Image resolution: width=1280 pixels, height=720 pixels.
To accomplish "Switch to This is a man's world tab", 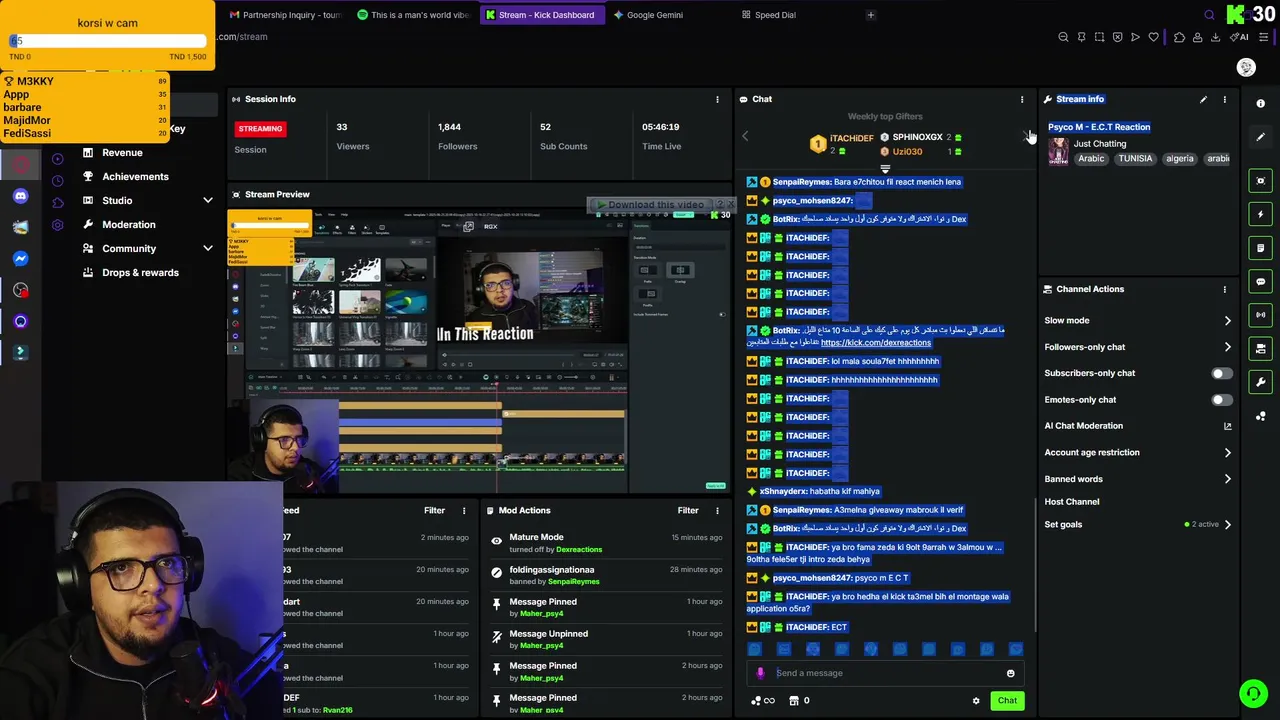I will [x=413, y=15].
